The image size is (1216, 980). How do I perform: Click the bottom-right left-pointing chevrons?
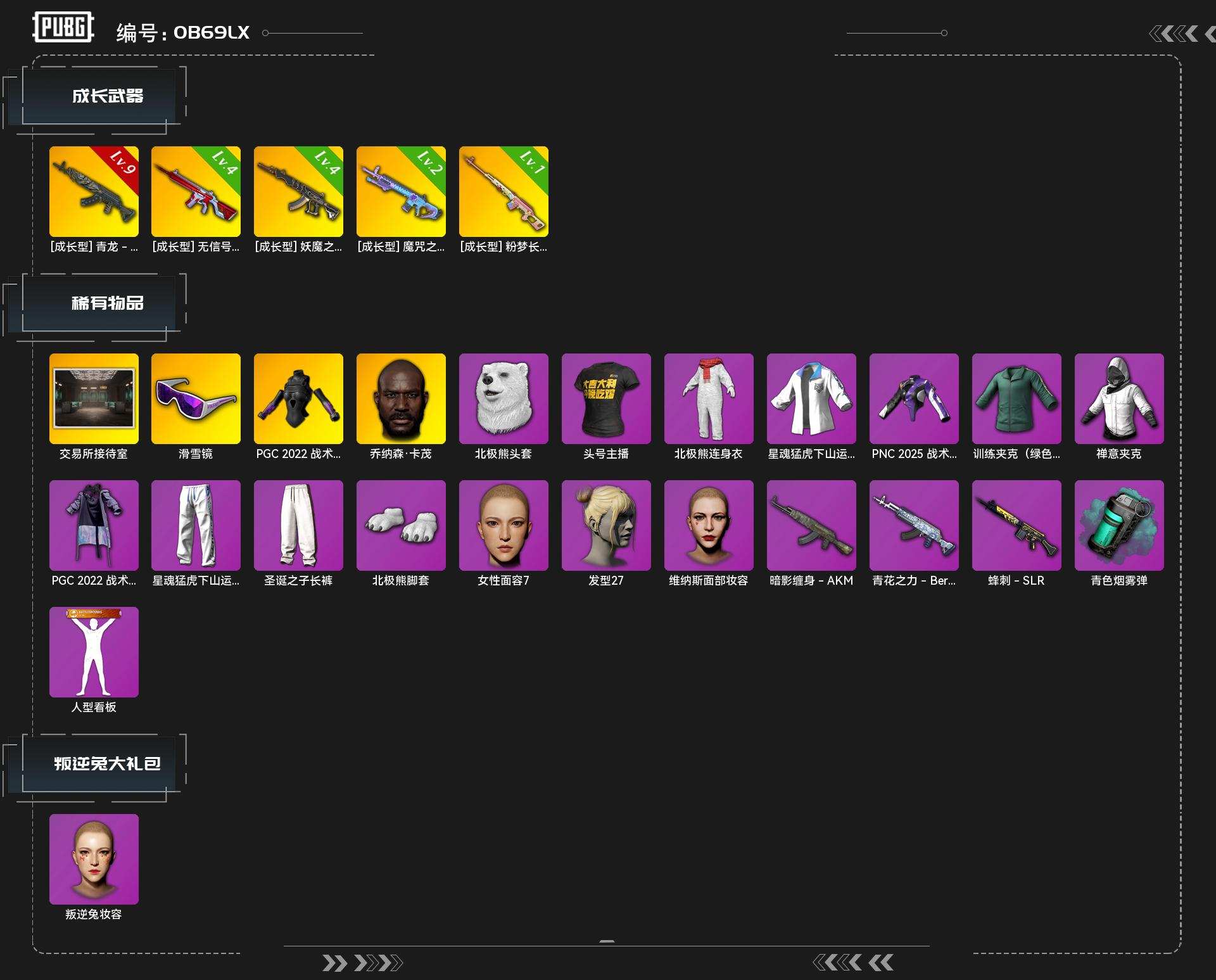[852, 963]
